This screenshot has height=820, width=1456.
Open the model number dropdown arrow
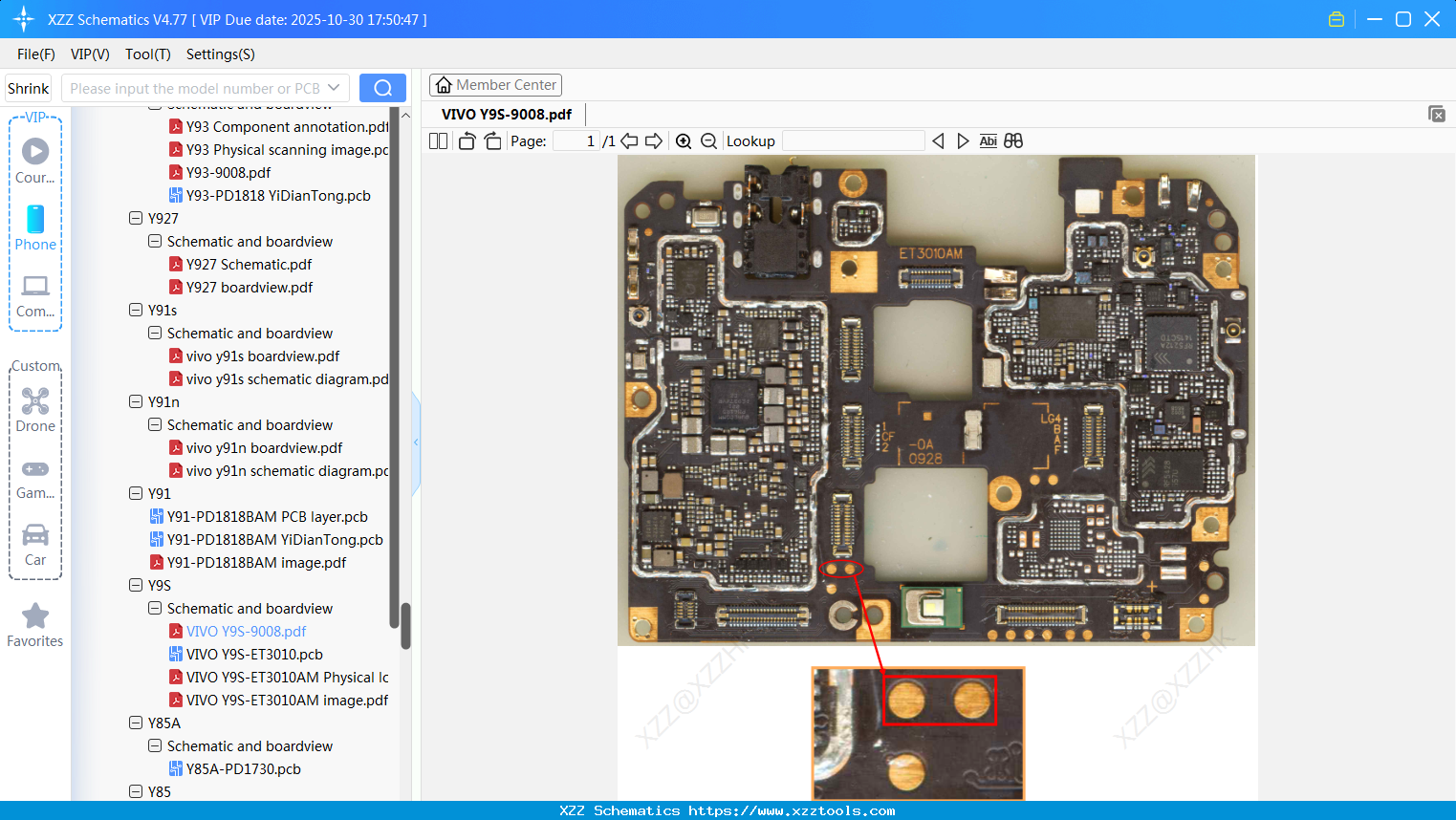pos(334,88)
